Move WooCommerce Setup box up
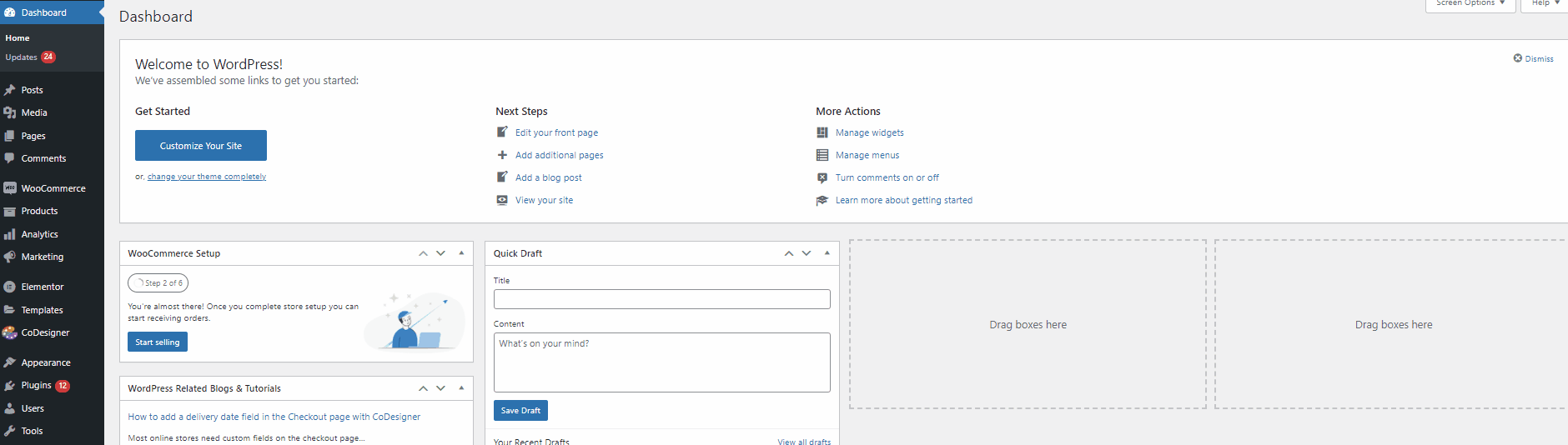Image resolution: width=1568 pixels, height=445 pixels. [423, 253]
